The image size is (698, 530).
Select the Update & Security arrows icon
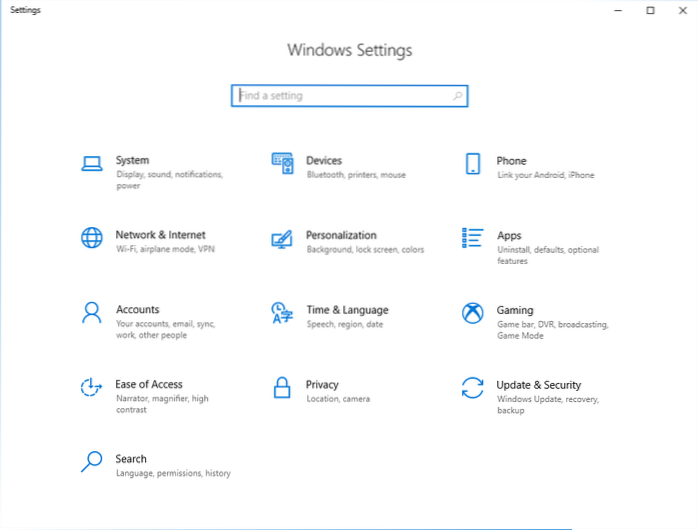[473, 387]
